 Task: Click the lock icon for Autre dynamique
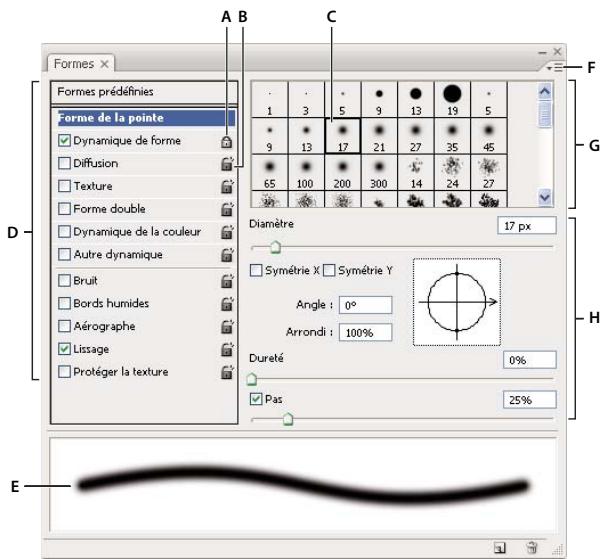coord(227,255)
